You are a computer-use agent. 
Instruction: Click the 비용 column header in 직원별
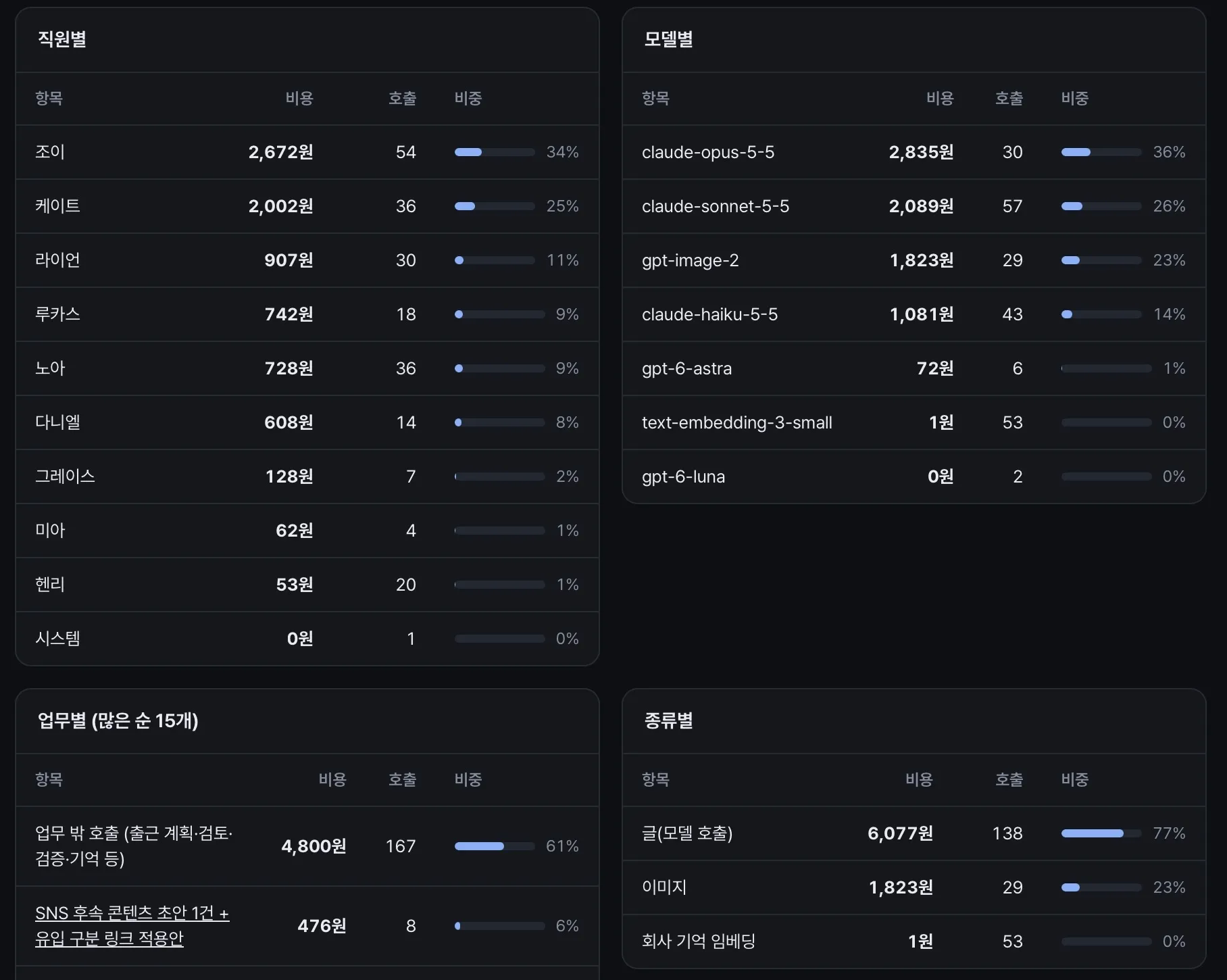pos(299,99)
